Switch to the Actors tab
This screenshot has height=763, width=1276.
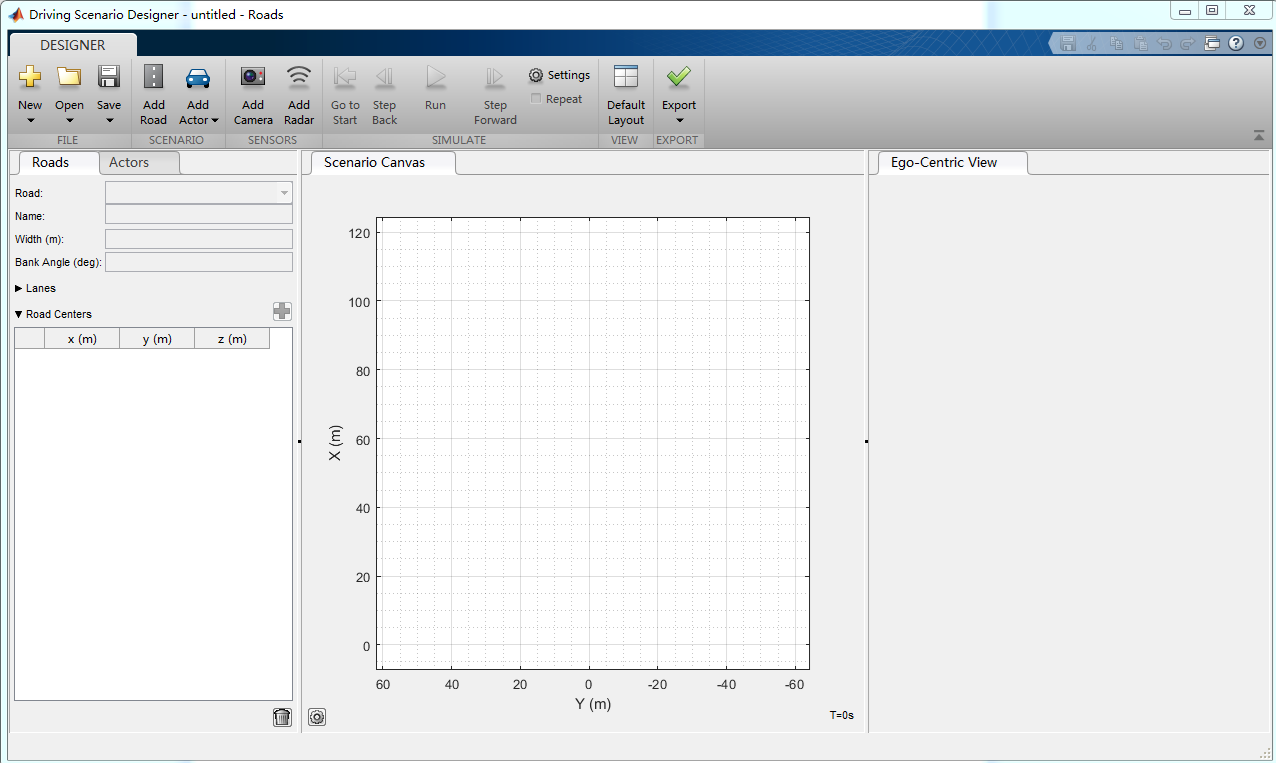point(129,162)
